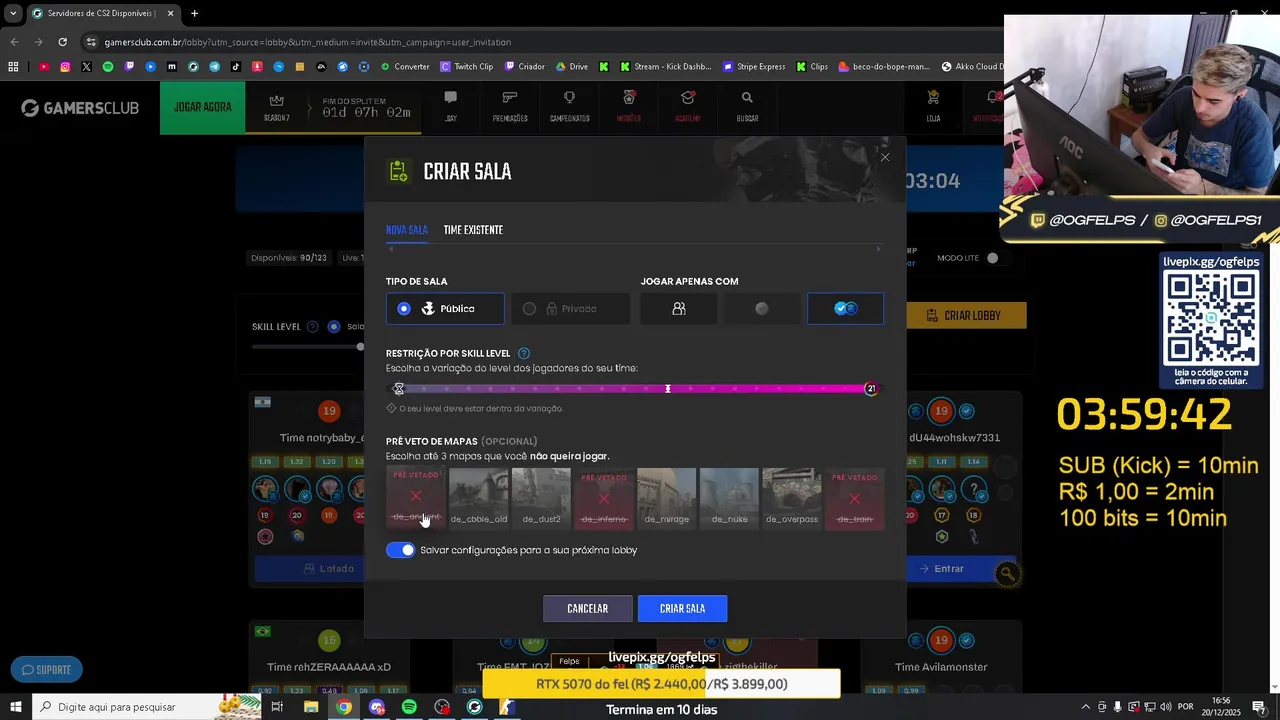Close the Criar Sala dialog with X
The height and width of the screenshot is (720, 1280).
click(884, 157)
